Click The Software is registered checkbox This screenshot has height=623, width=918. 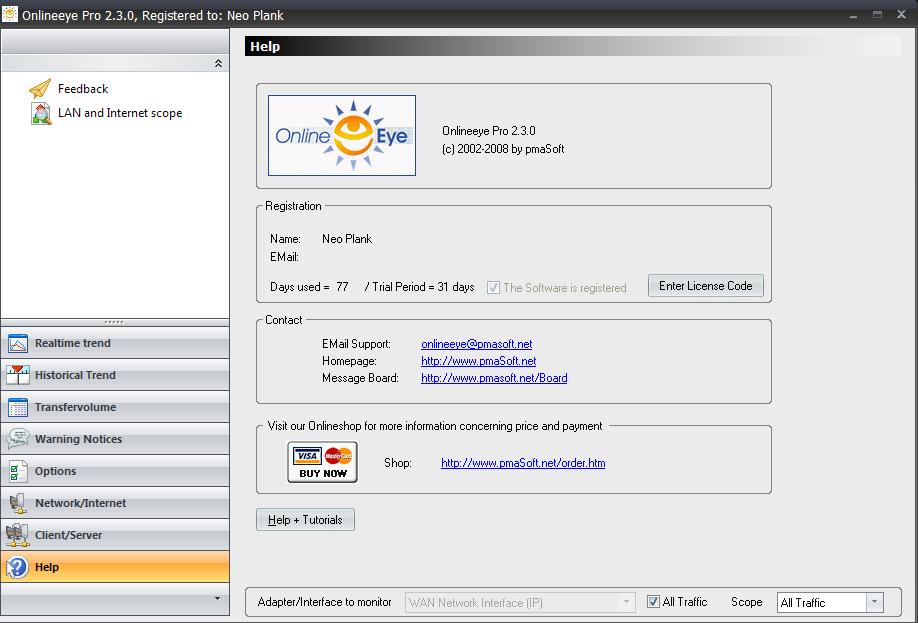pyautogui.click(x=494, y=287)
